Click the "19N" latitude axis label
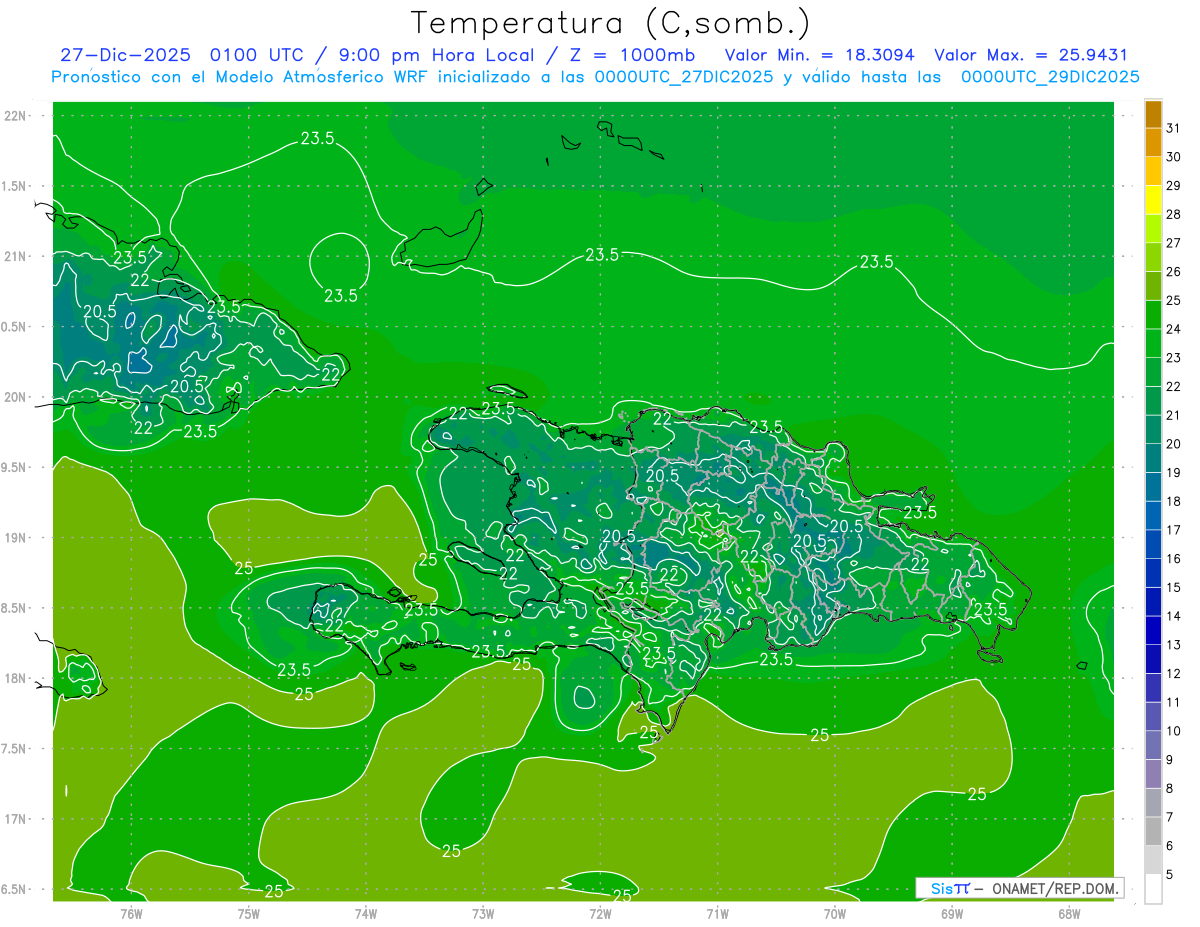Screen dimensions: 1200x927 pyautogui.click(x=15, y=538)
